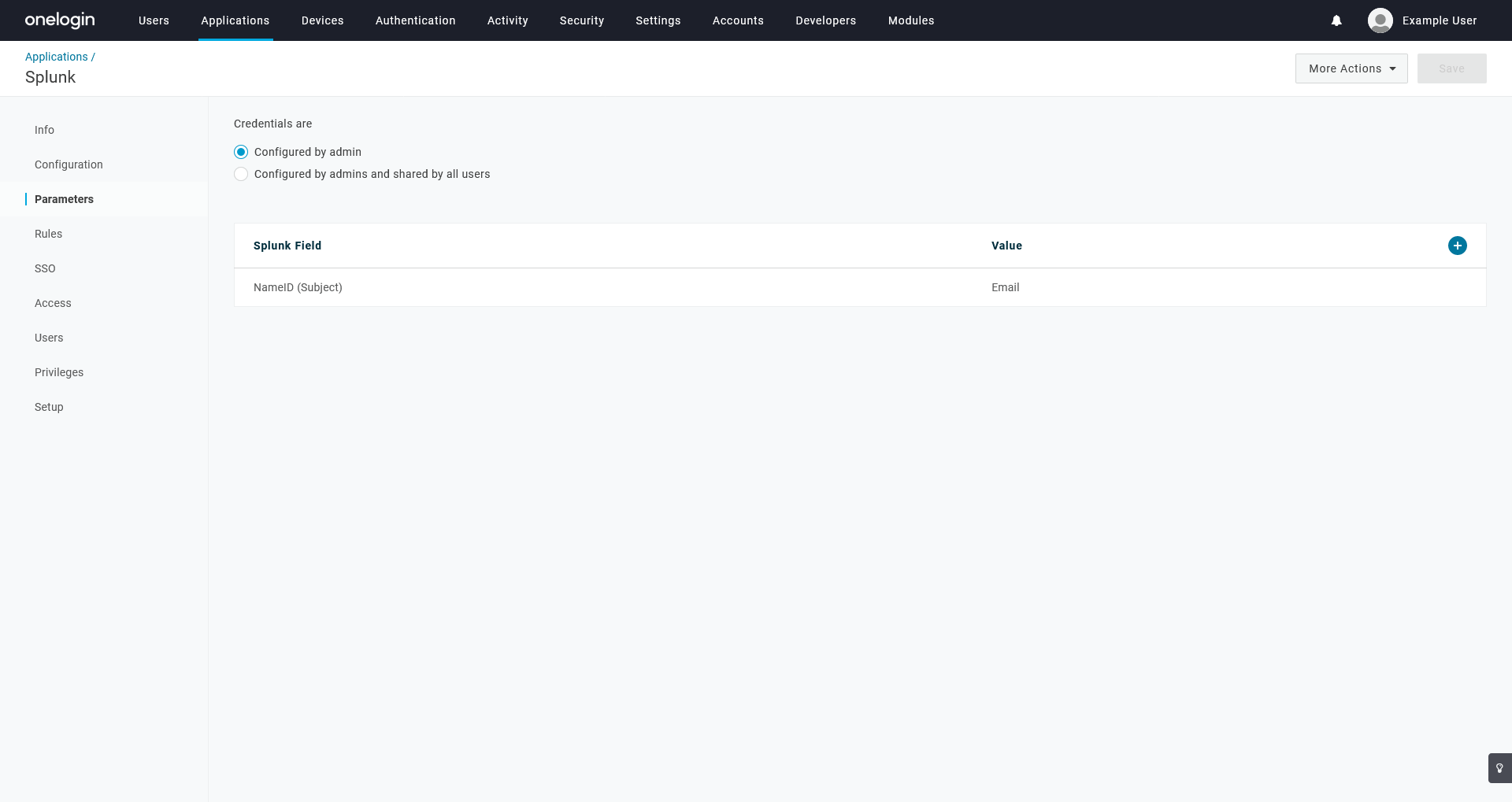Enable admin-only credential configuration
1512x802 pixels.
(x=241, y=152)
